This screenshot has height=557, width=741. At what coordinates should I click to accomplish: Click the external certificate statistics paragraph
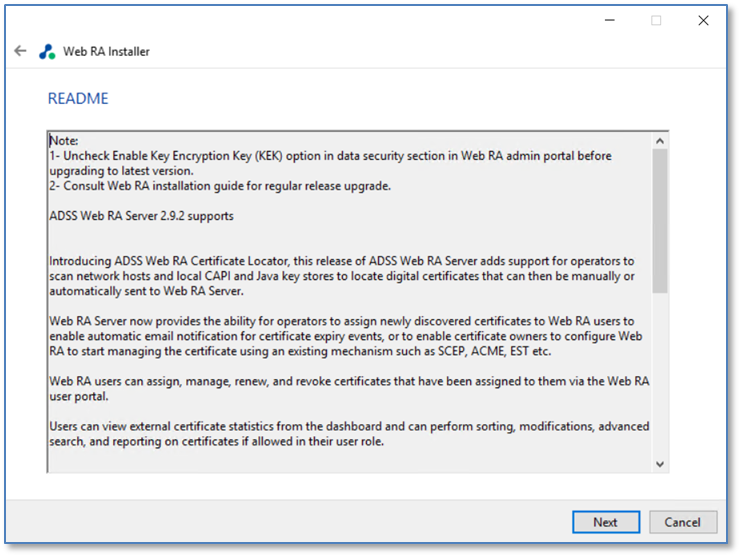349,434
